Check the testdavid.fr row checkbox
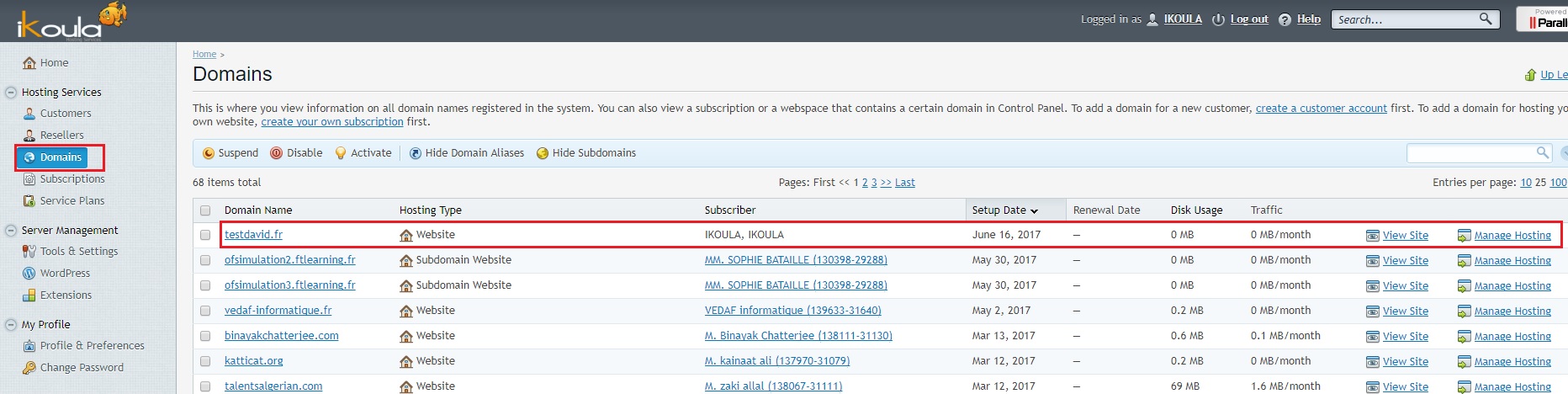Image resolution: width=1568 pixels, height=394 pixels. pos(205,235)
